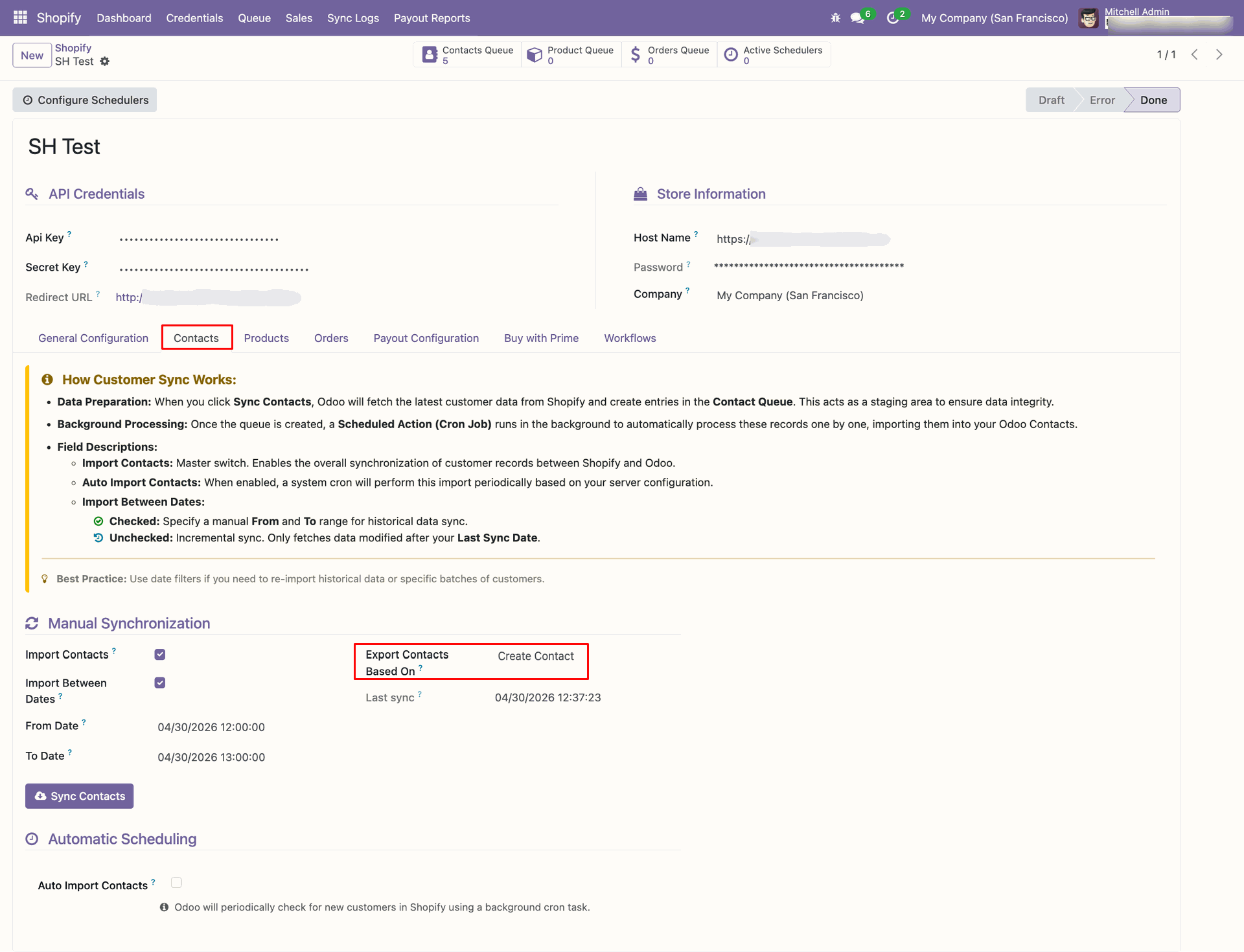Select the Error stage in status bar
The height and width of the screenshot is (952, 1244).
[x=1102, y=100]
